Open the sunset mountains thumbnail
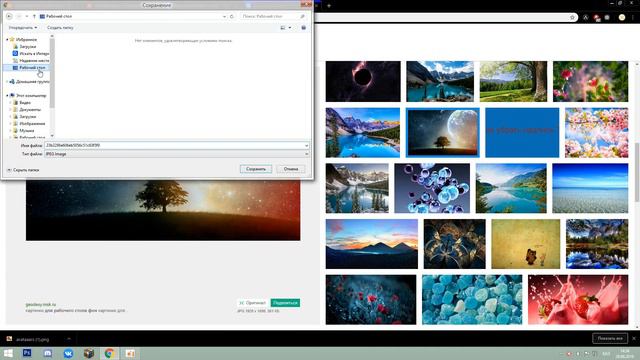This screenshot has height=360, width=640. (372, 244)
